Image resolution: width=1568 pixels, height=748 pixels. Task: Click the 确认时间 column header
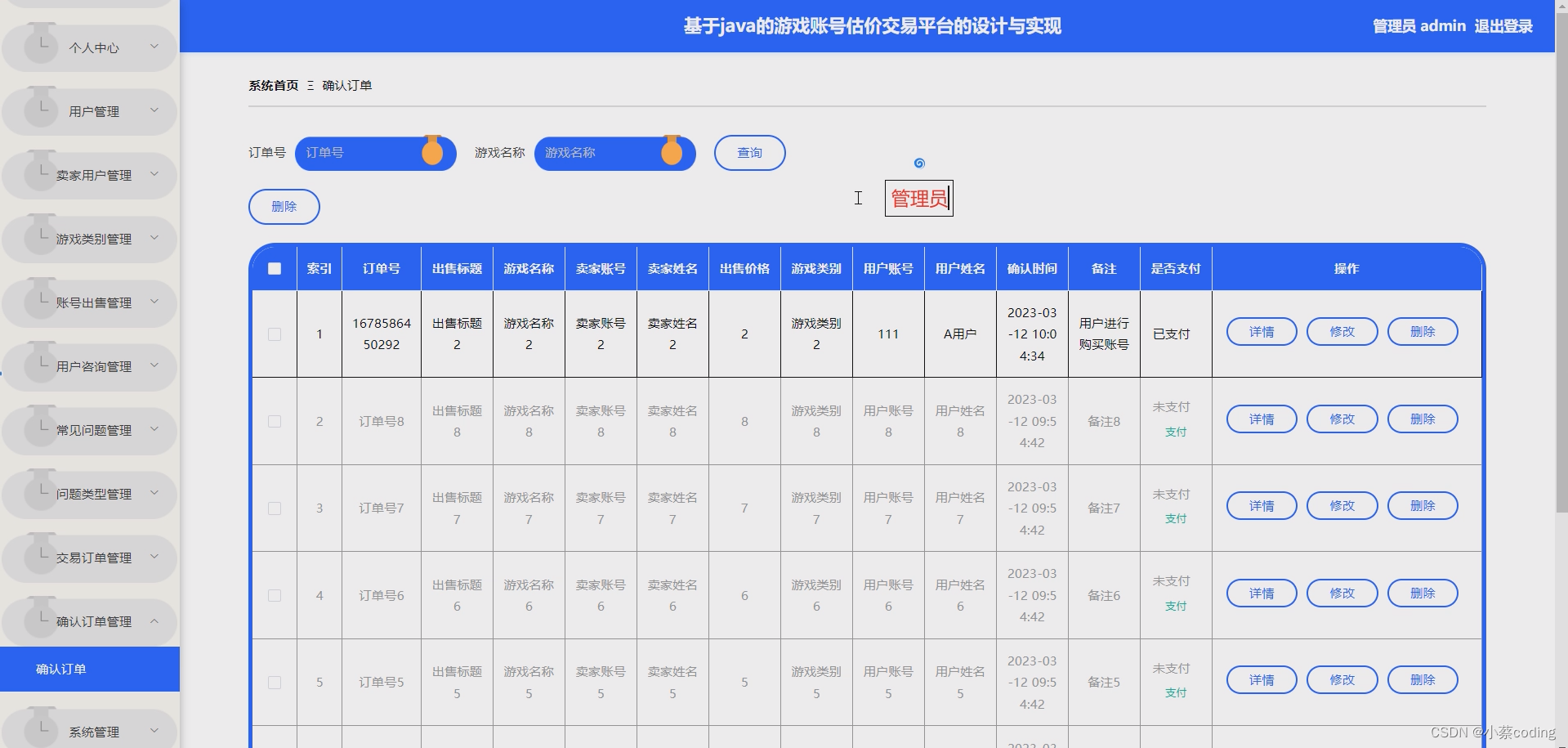1032,268
